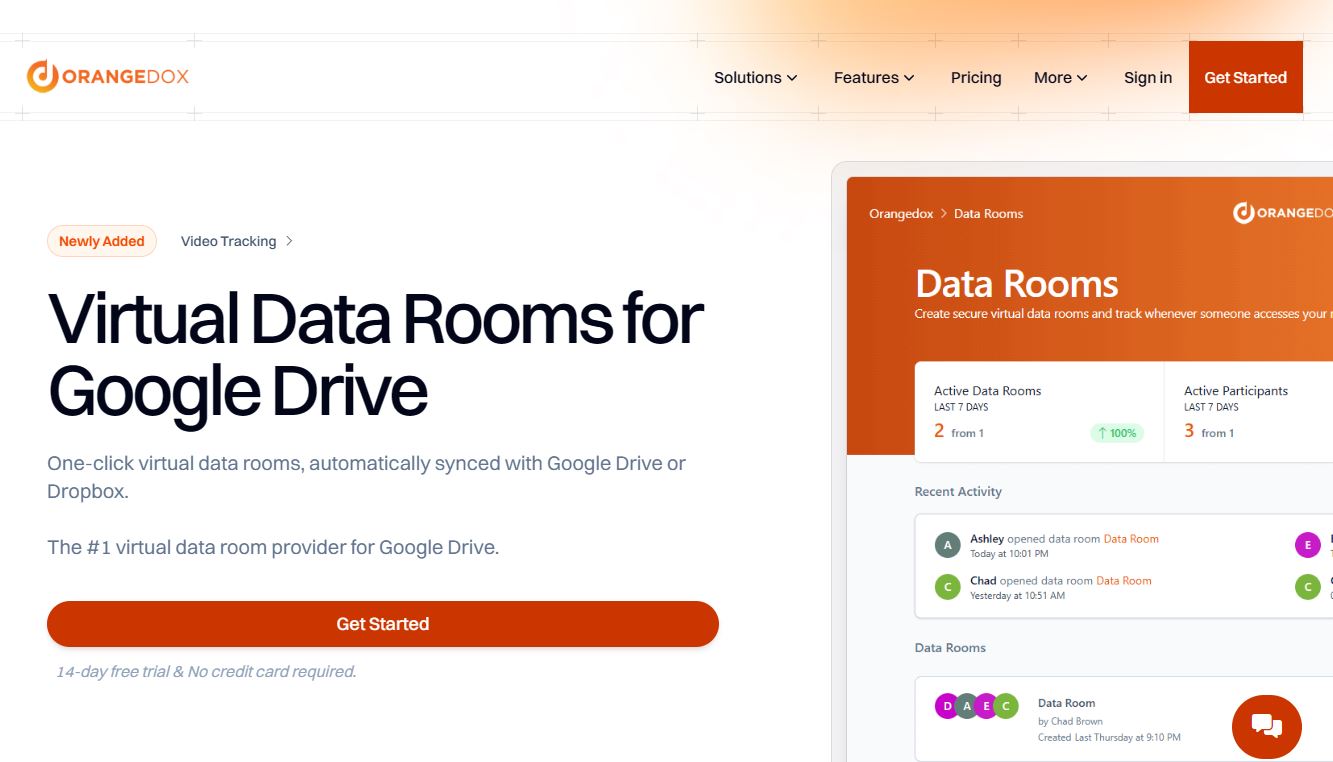Click the purple D avatar on the Data Room card
Screen dimensions: 1333x762
pos(946,706)
